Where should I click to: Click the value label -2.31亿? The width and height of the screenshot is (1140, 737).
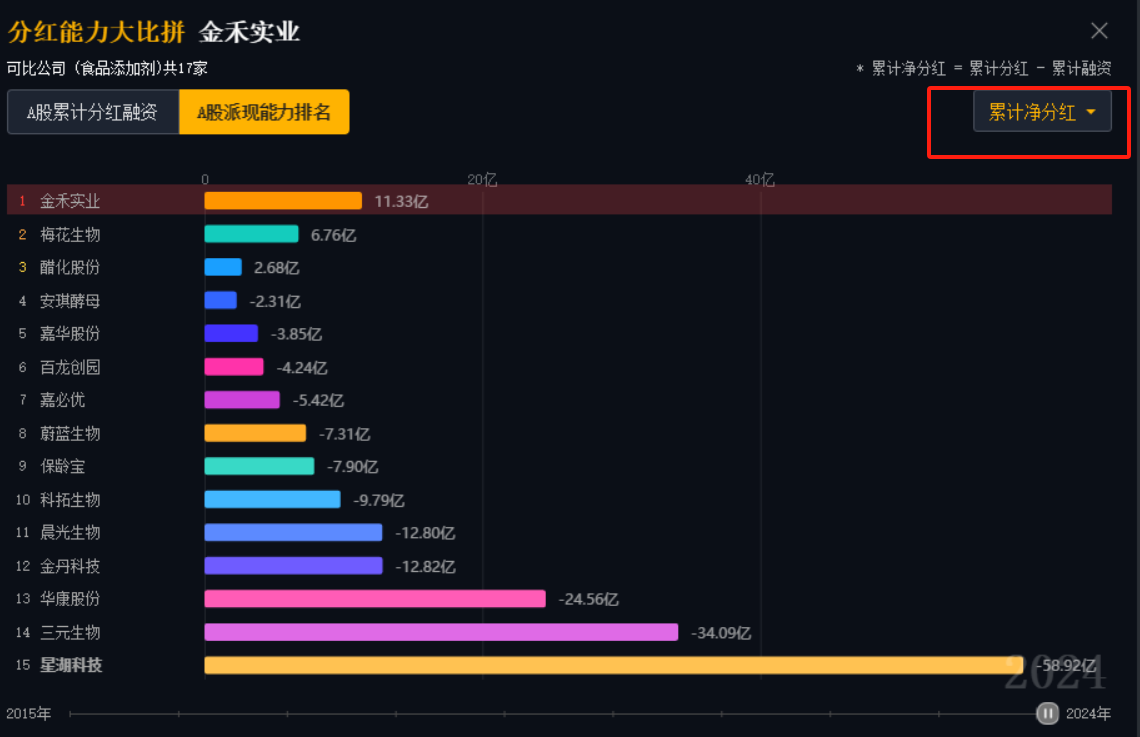click(x=275, y=301)
